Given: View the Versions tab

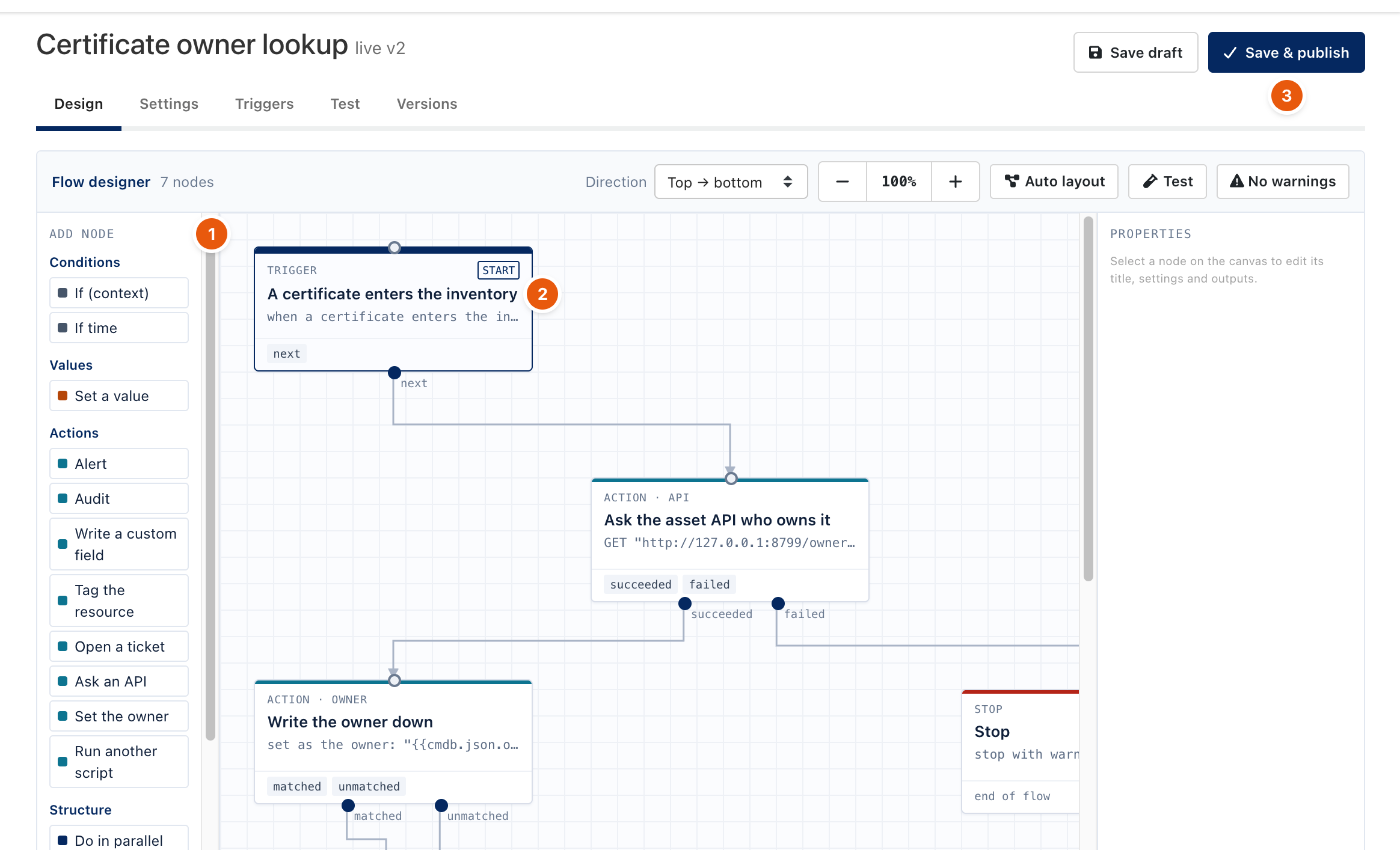Looking at the screenshot, I should coord(427,104).
